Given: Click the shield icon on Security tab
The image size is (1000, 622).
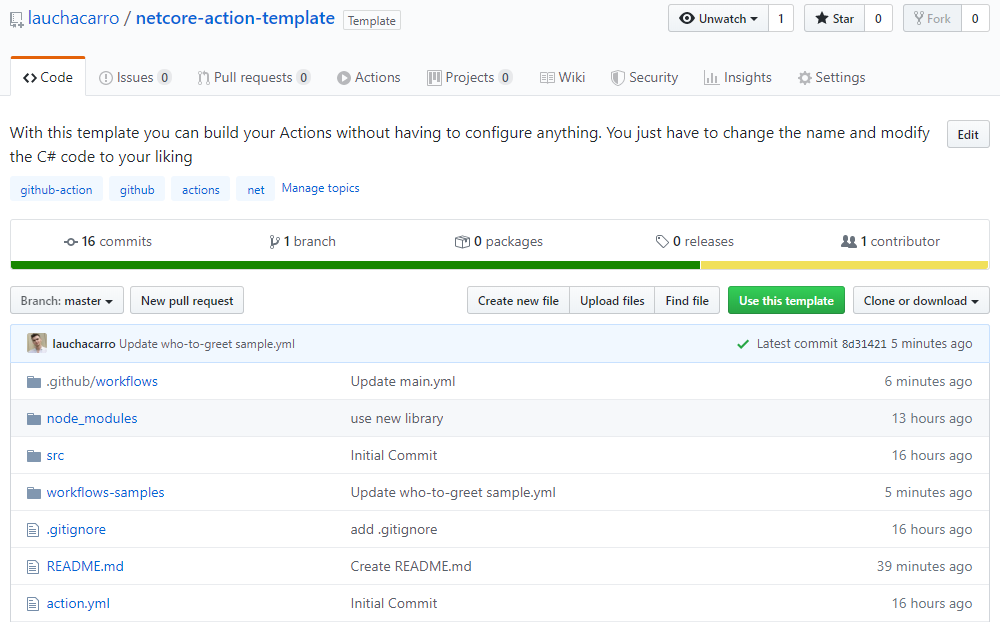Looking at the screenshot, I should tap(617, 78).
